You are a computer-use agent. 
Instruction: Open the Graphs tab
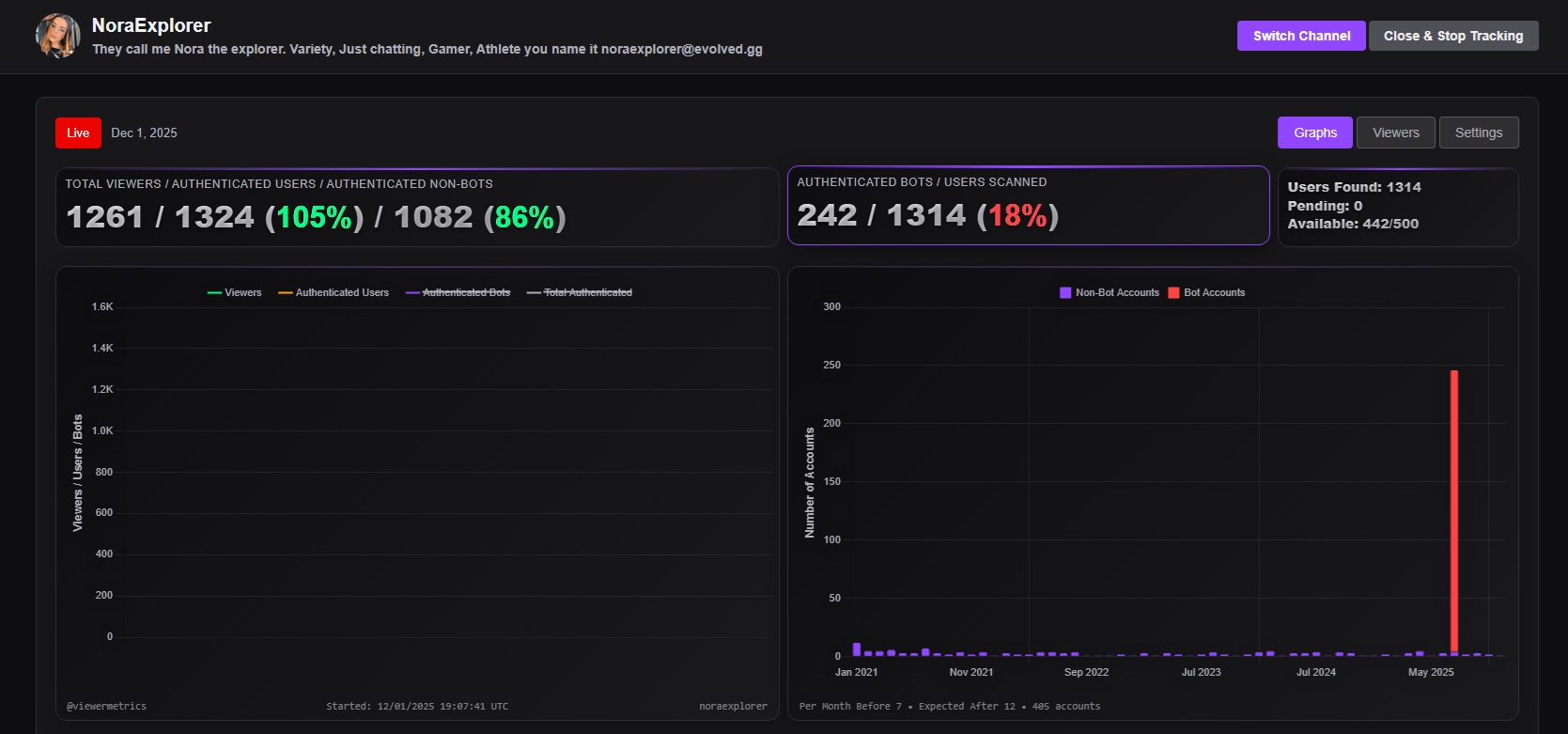1315,133
